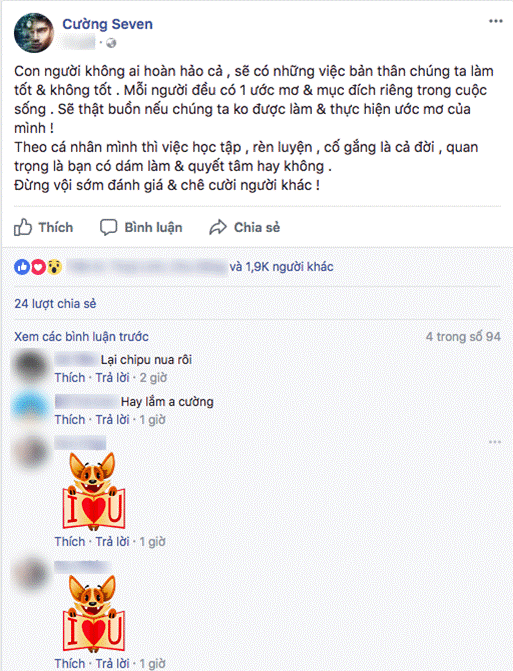The width and height of the screenshot is (513, 671).
Task: Click the Bình luận comment bubble icon
Action: (108, 228)
